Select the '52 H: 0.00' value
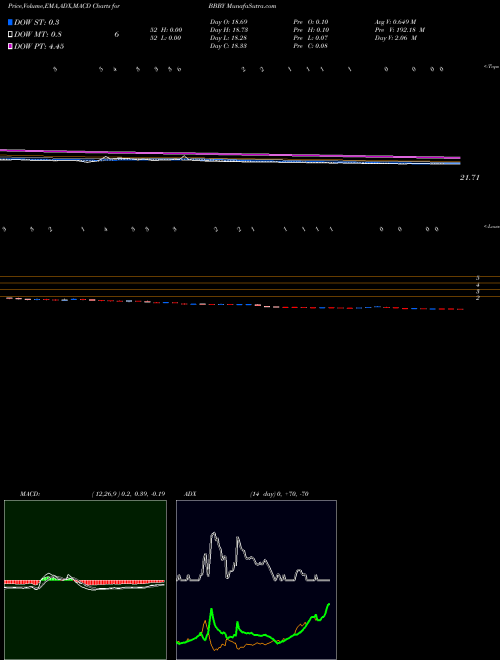The height and width of the screenshot is (660, 500). 165,30
